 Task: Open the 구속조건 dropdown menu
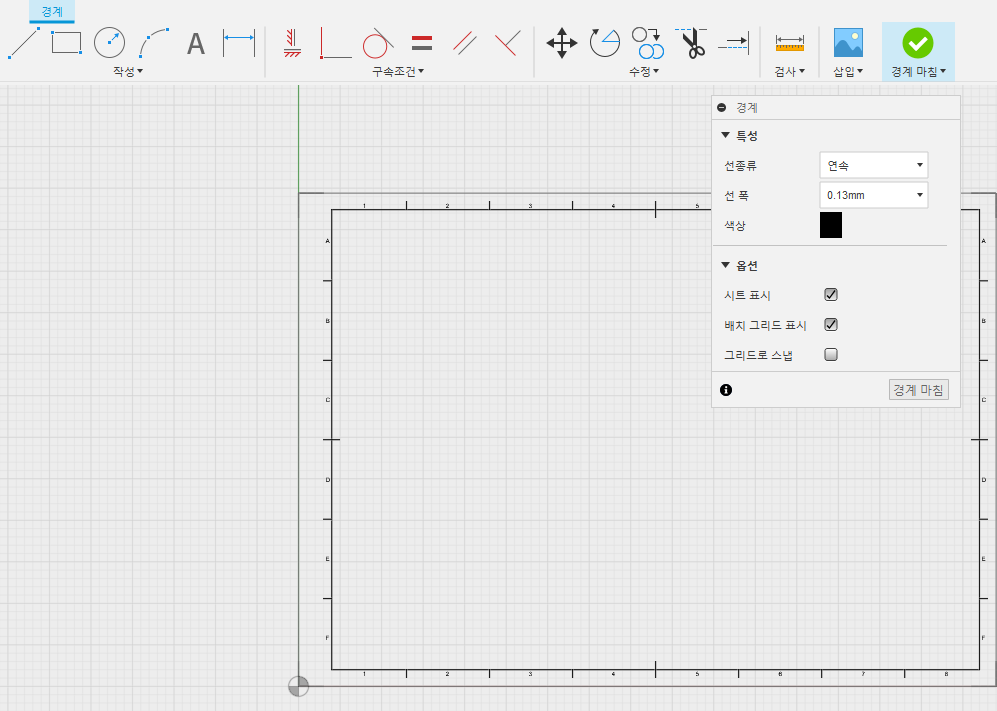click(398, 71)
